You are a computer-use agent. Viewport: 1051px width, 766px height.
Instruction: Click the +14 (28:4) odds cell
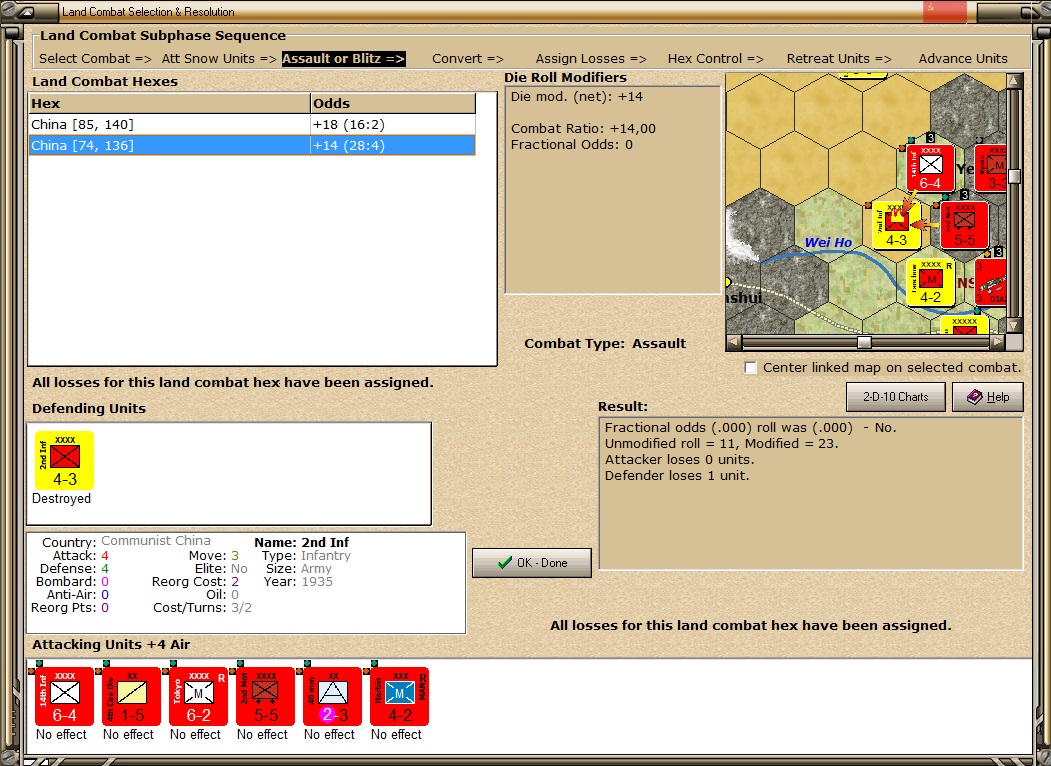393,145
